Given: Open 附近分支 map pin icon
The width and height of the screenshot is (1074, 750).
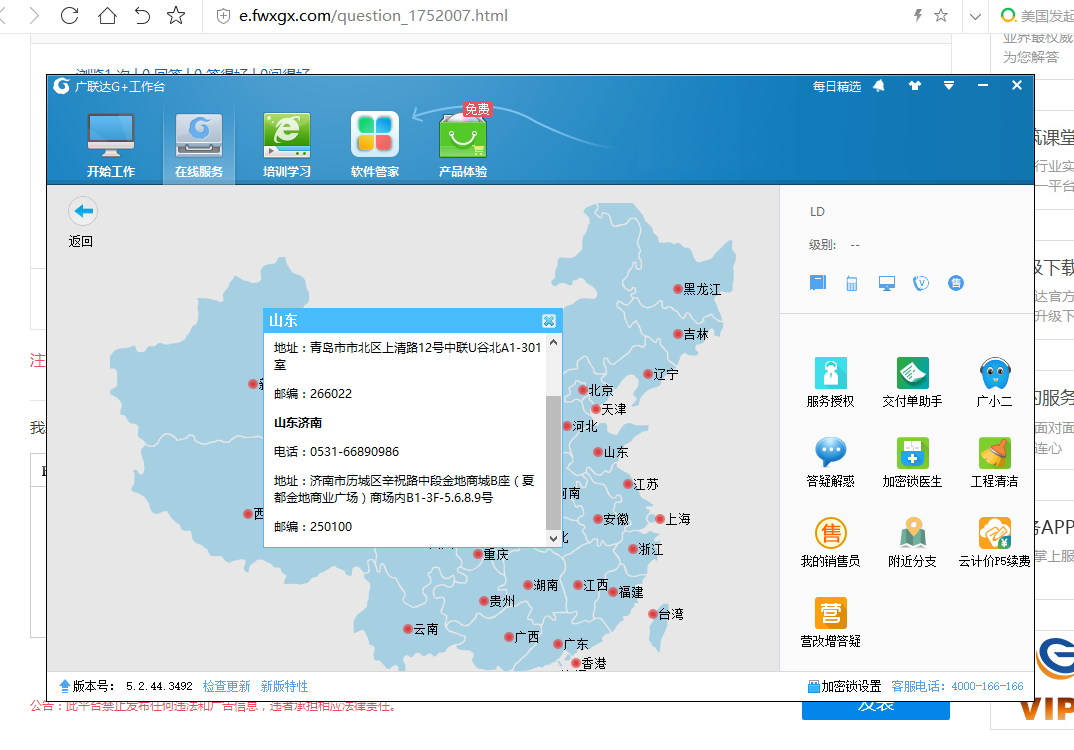Looking at the screenshot, I should [x=912, y=542].
